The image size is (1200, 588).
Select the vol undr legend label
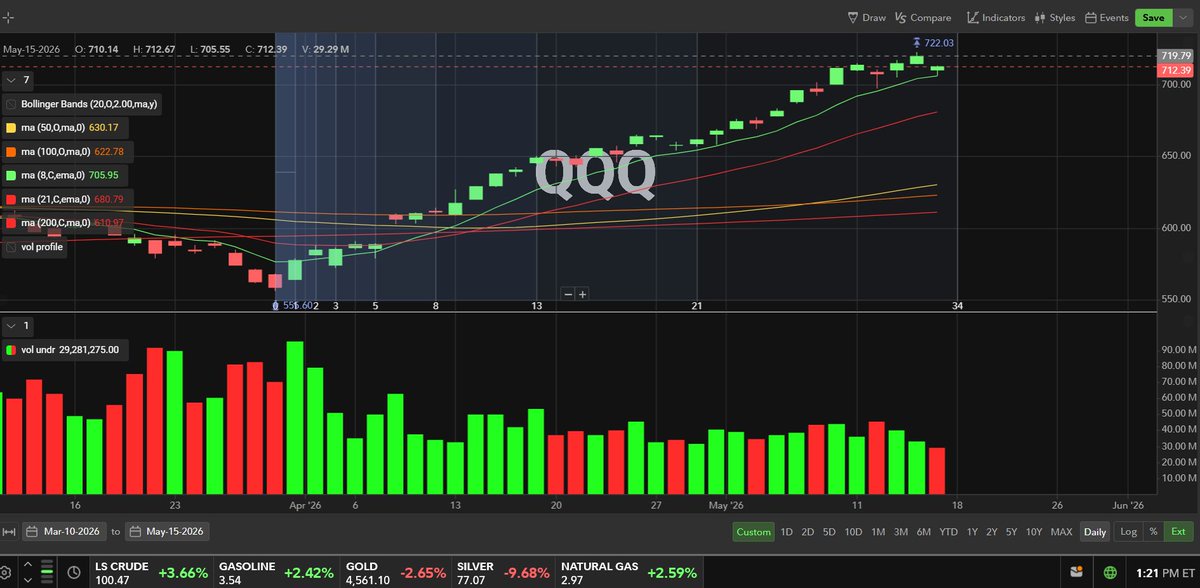(38, 350)
